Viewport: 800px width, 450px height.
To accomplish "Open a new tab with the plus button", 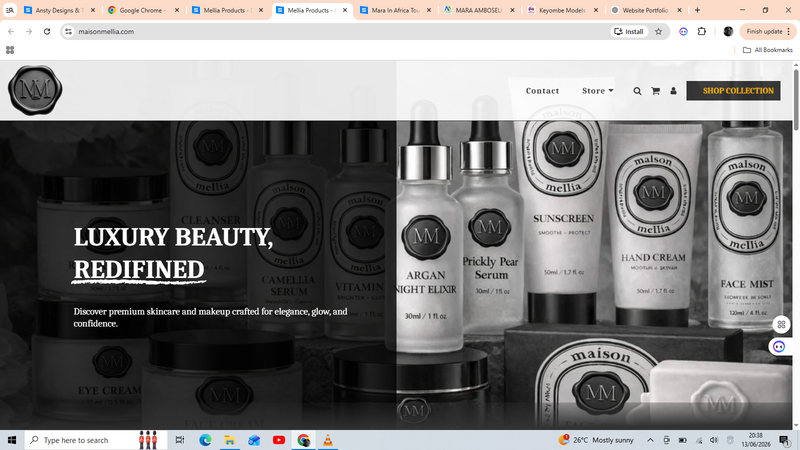I will pyautogui.click(x=697, y=10).
